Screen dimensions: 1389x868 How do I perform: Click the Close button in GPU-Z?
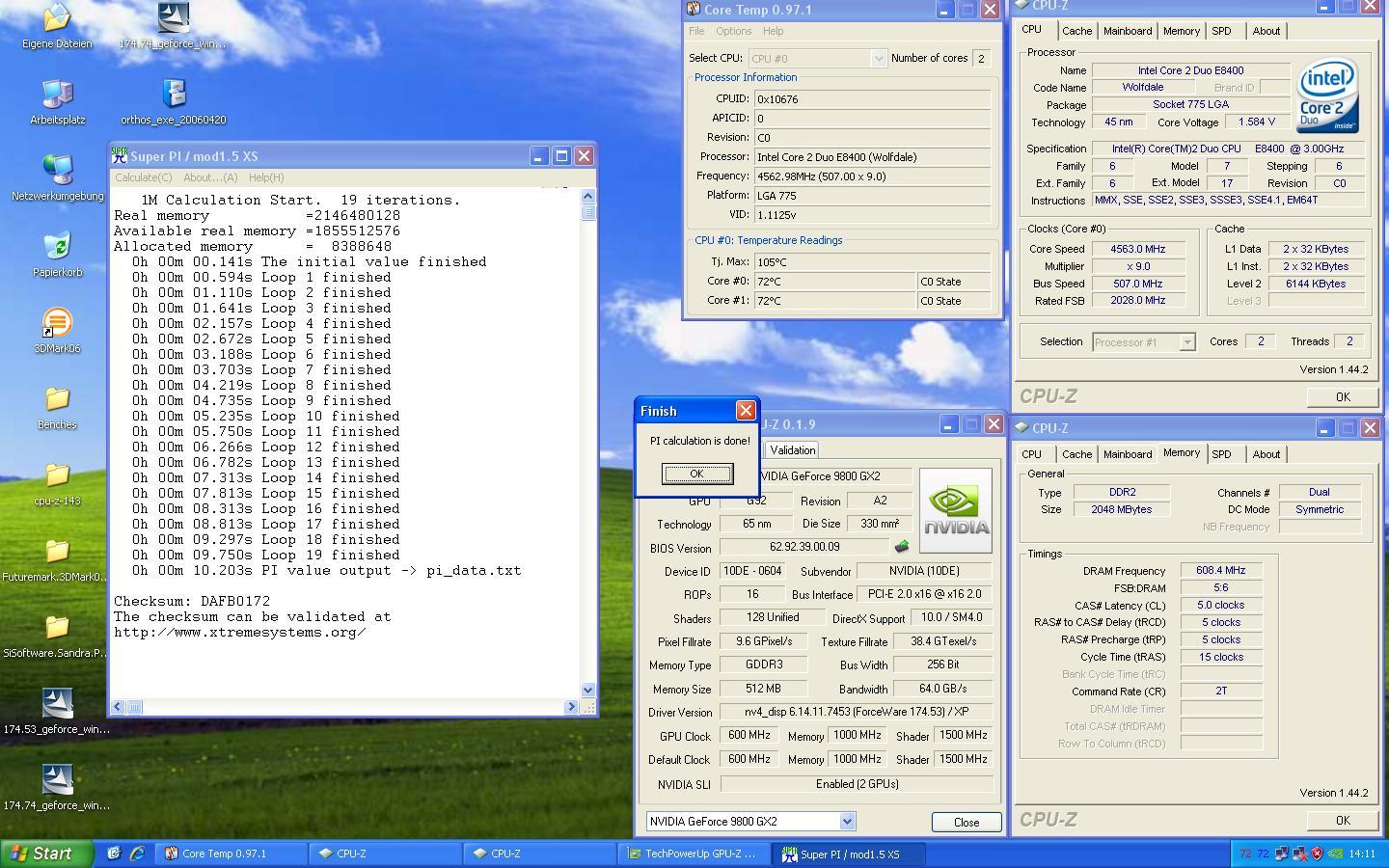967,822
